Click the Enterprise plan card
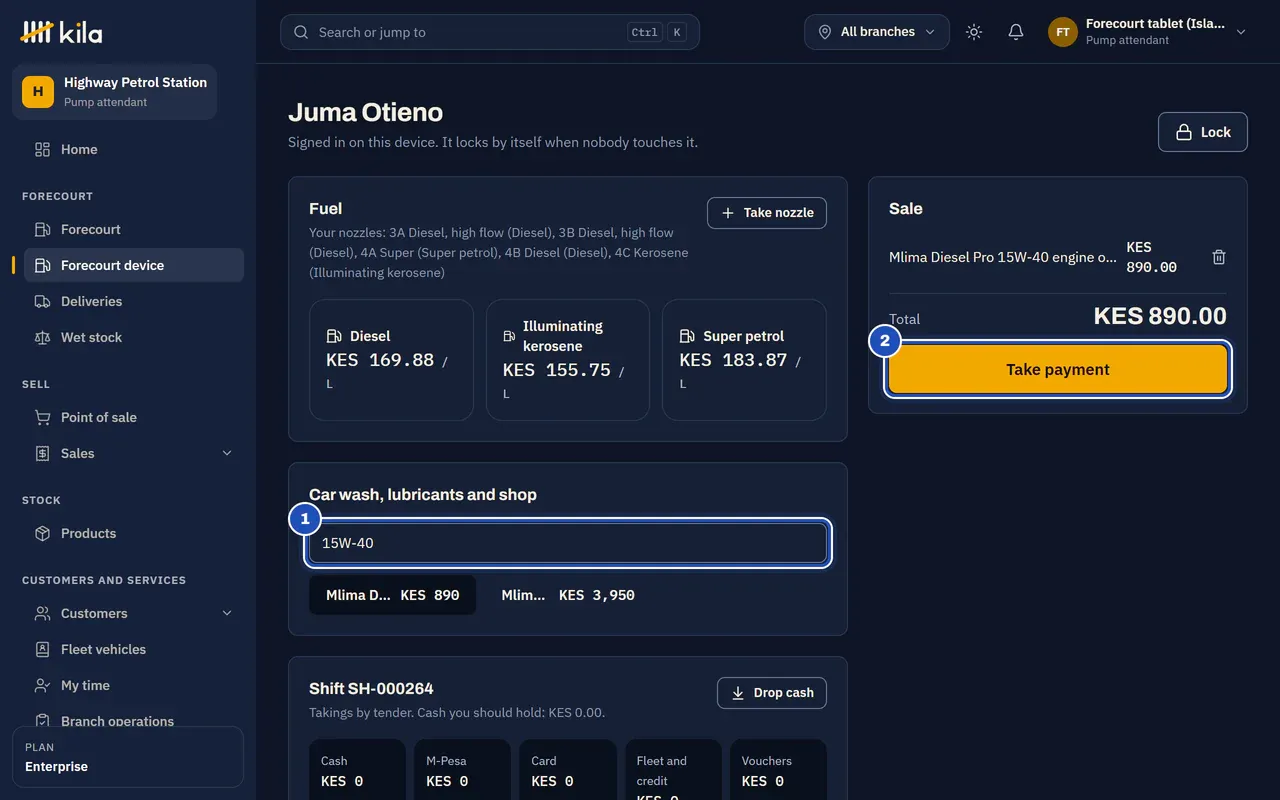The height and width of the screenshot is (800, 1280). tap(128, 757)
